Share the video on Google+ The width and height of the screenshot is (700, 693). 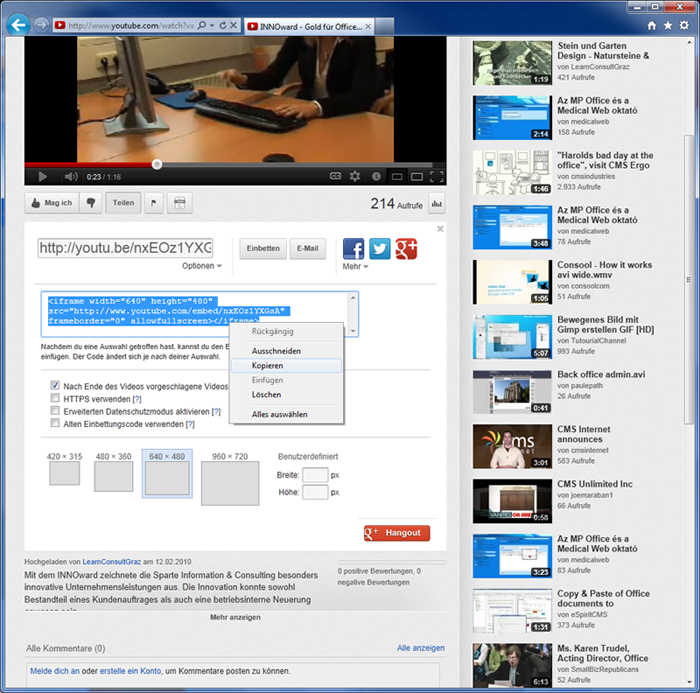click(x=406, y=249)
